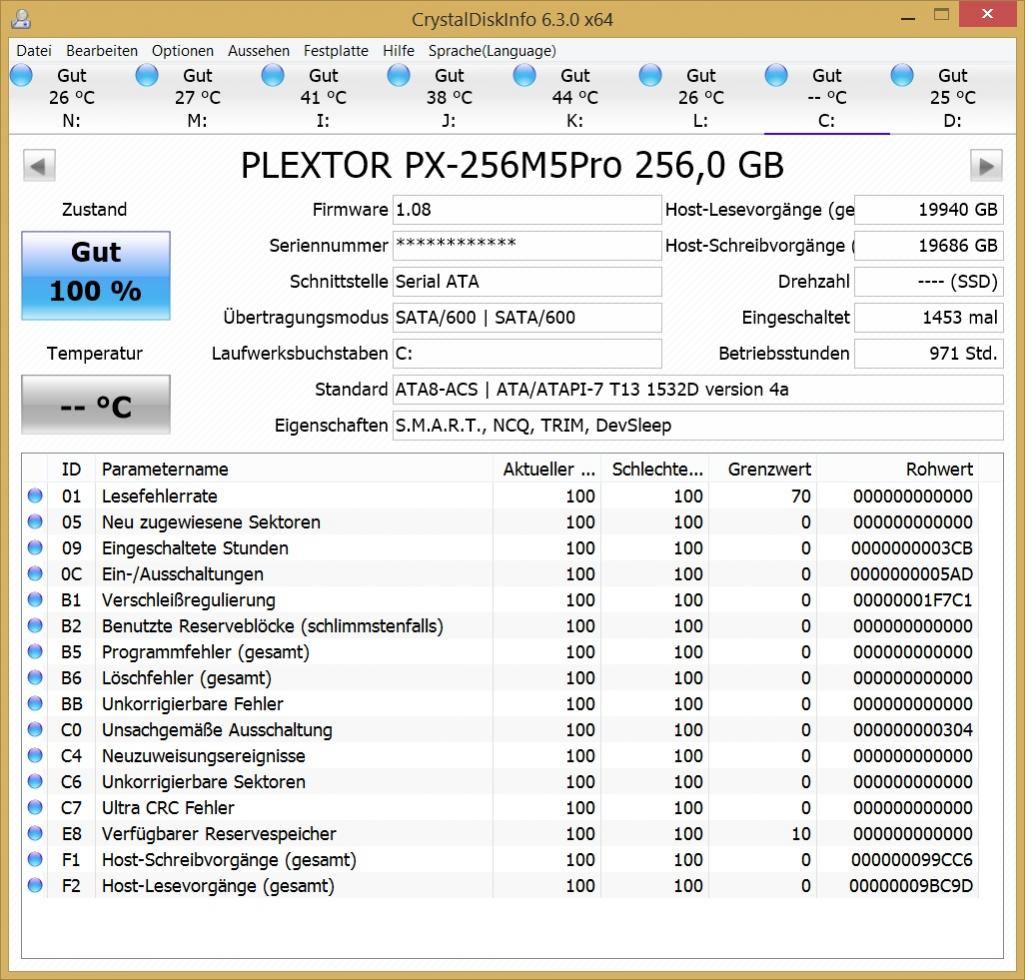Click the blue status orb for drive L:
This screenshot has height=980, width=1025.
[650, 75]
